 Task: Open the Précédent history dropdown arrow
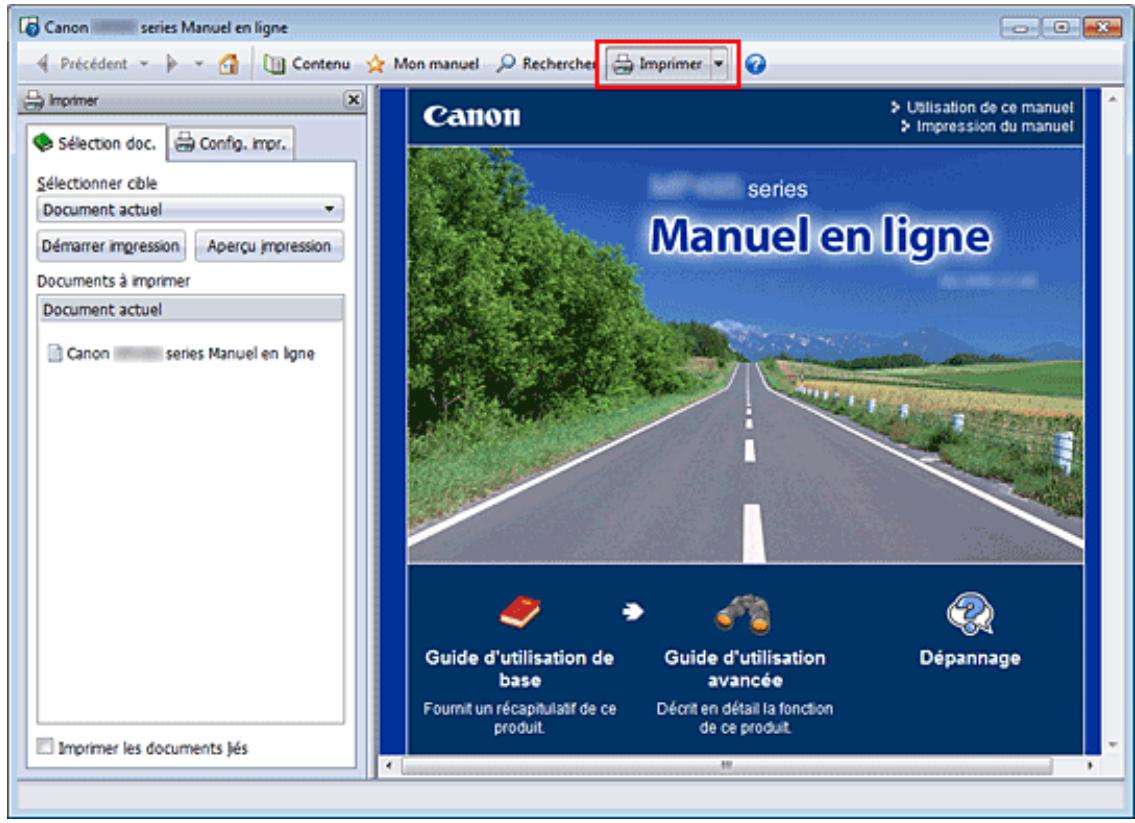[144, 64]
